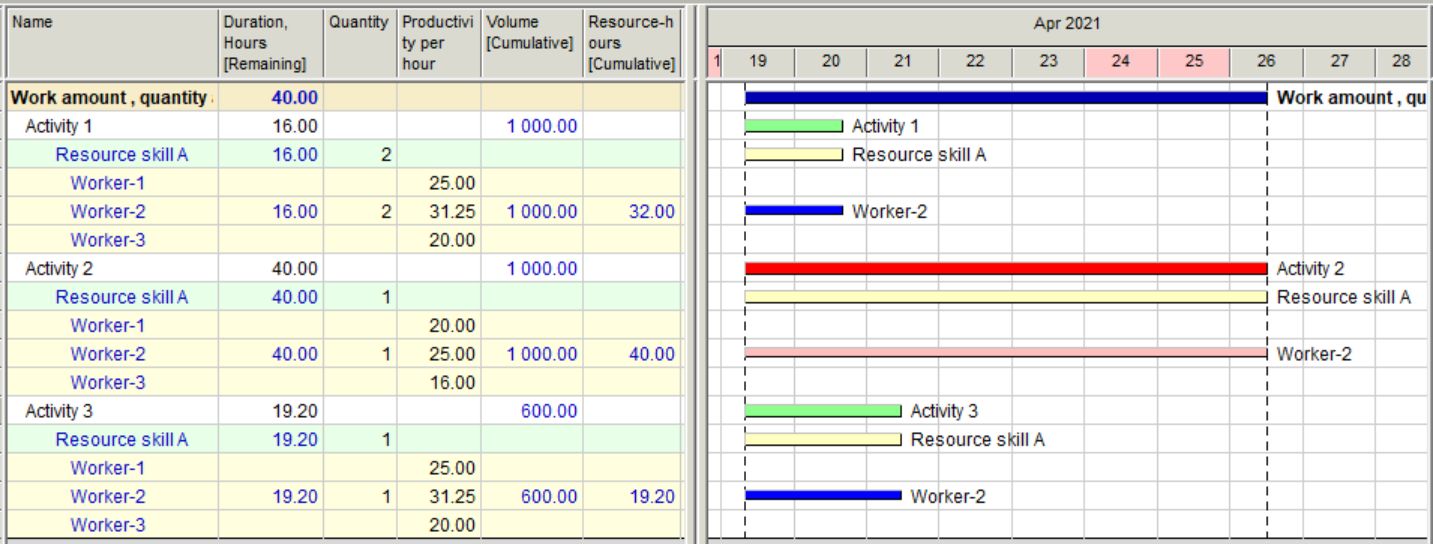Click the Duration, Hours [Remaining] column header
Viewport: 1433px width, 544px height.
271,42
